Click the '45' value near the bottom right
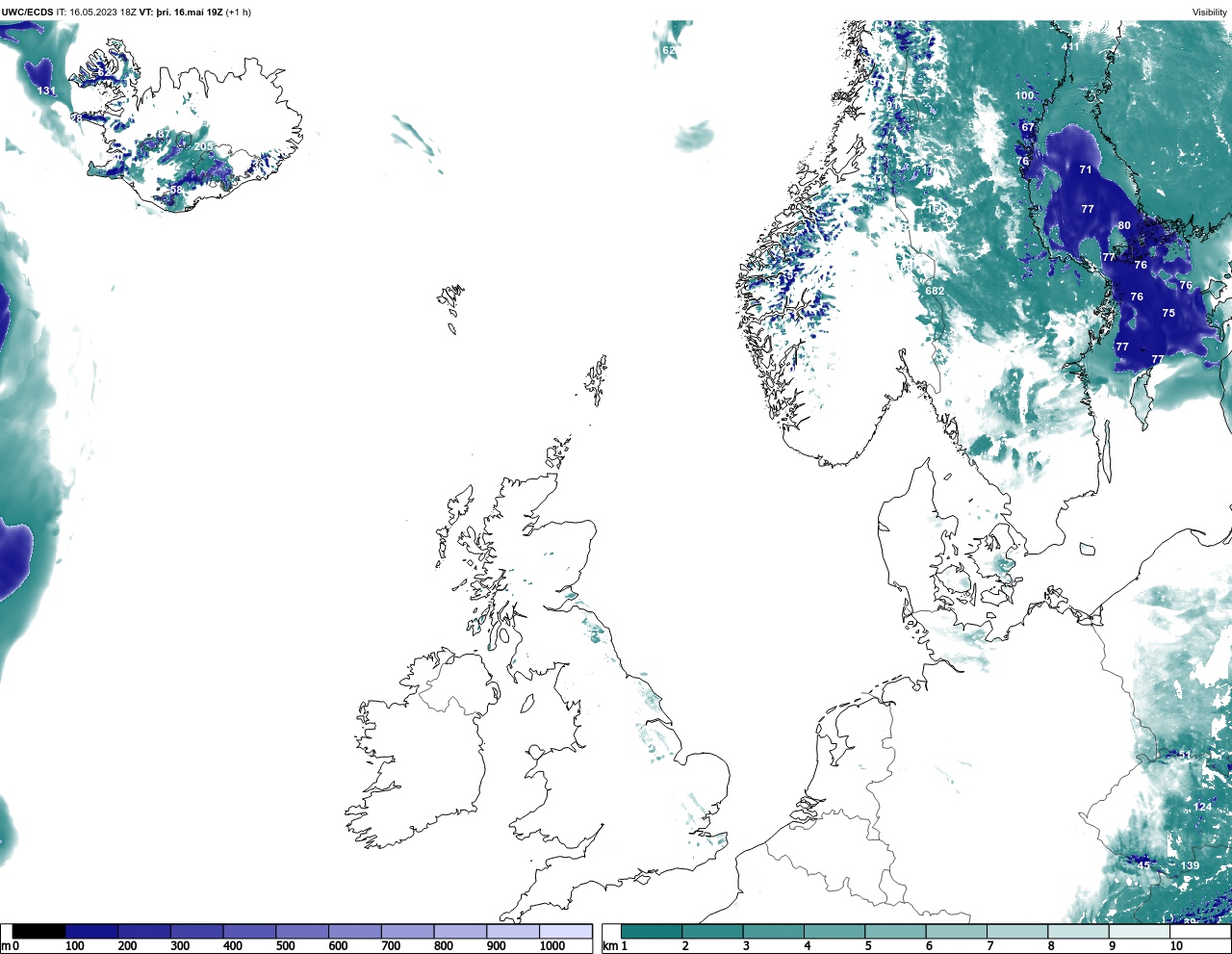This screenshot has width=1232, height=954. click(x=1144, y=865)
